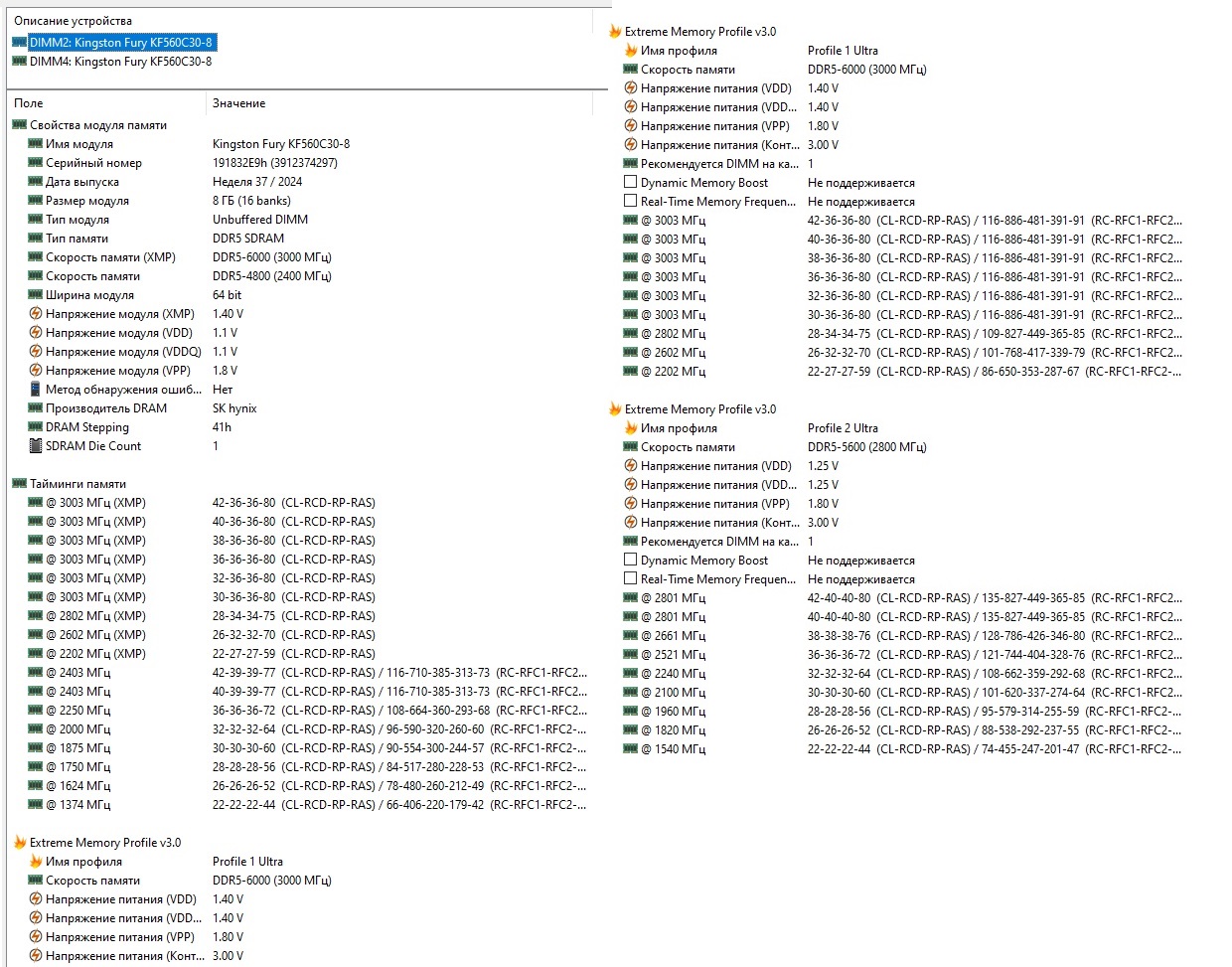1232x967 pixels.
Task: Click the Размер модуля row icon
Action: [x=36, y=201]
